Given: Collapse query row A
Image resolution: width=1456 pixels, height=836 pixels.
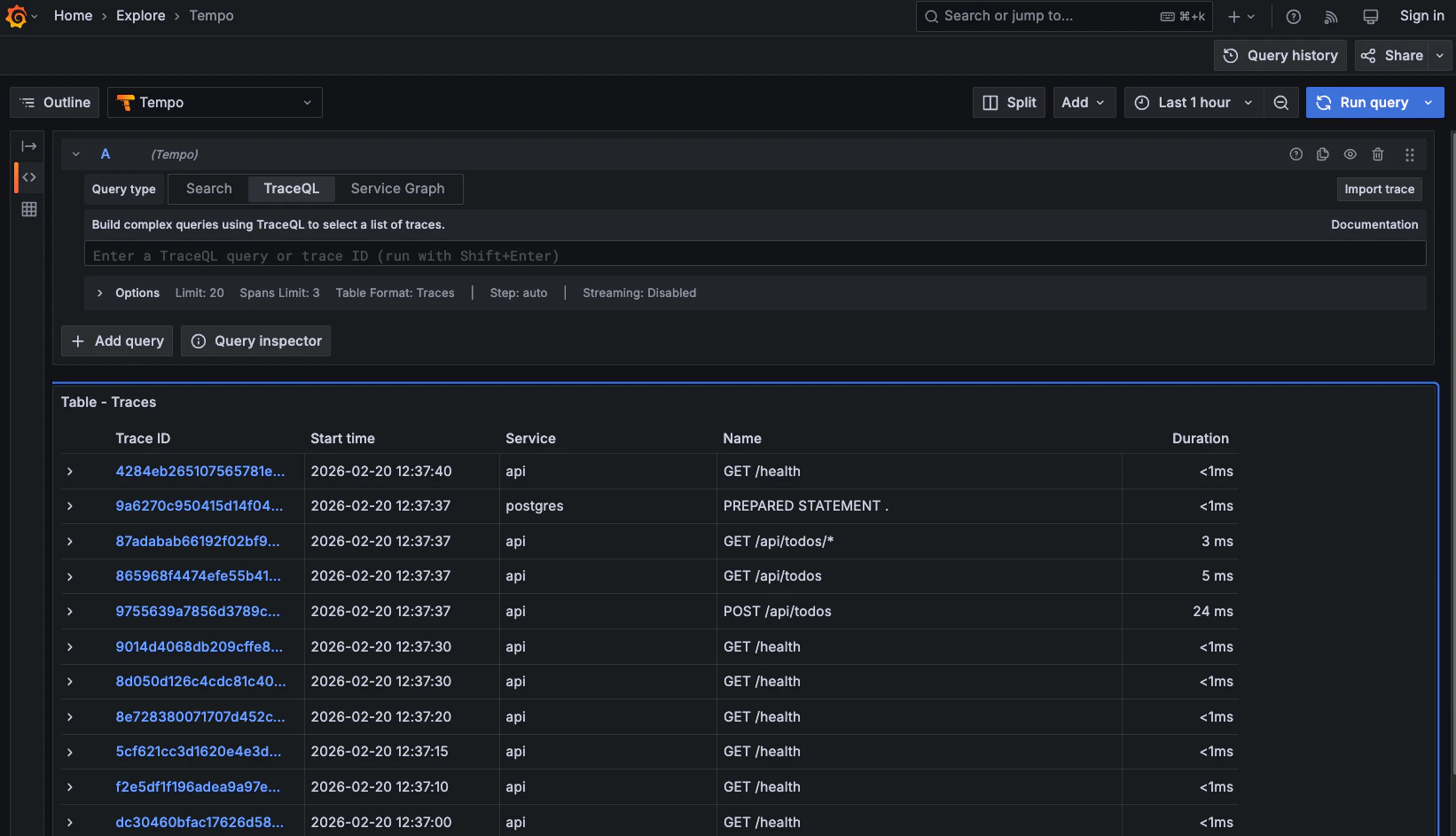Looking at the screenshot, I should pyautogui.click(x=76, y=154).
